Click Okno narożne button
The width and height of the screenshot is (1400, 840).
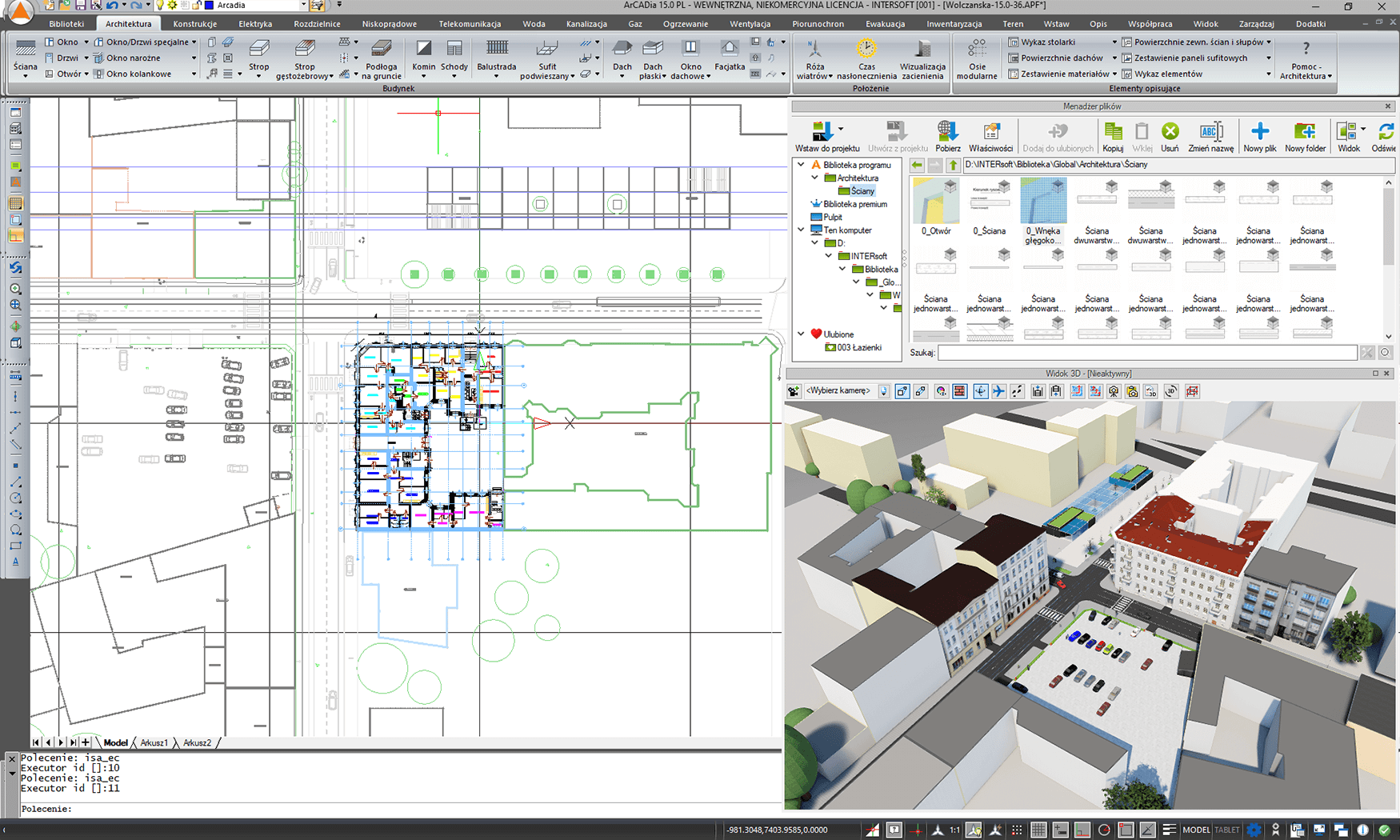tap(126, 58)
